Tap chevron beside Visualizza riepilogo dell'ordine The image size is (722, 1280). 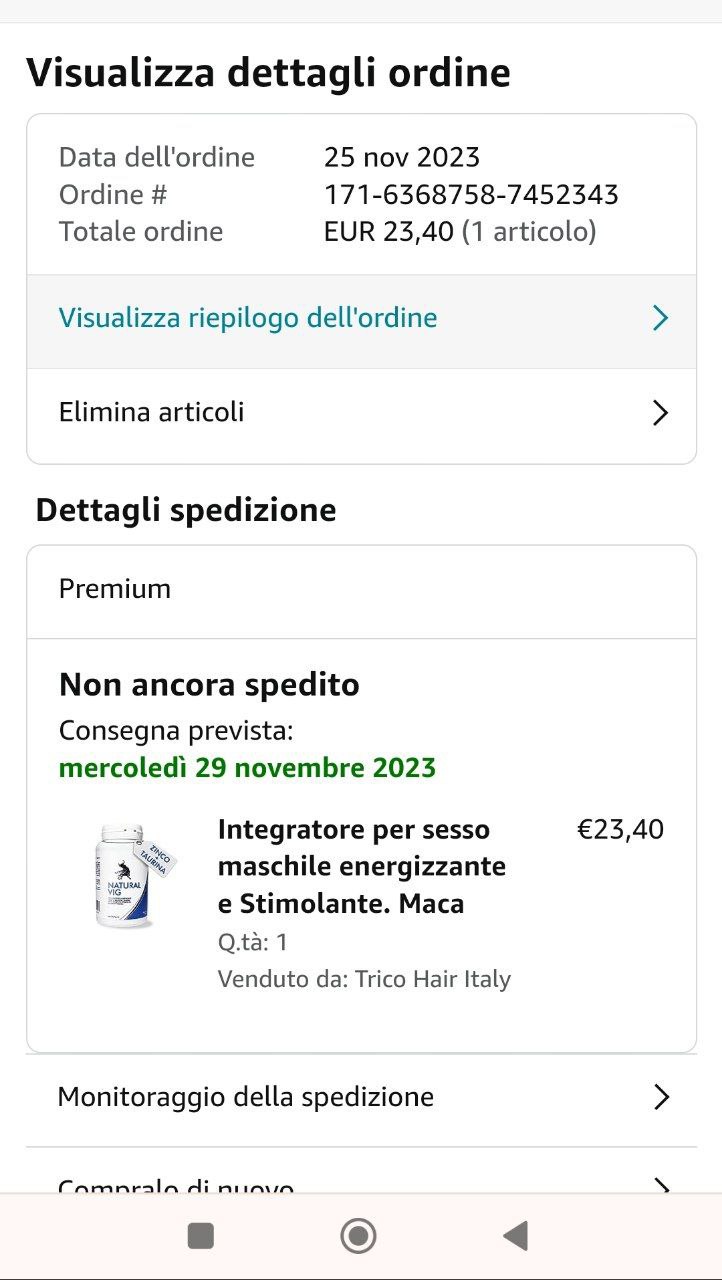pos(660,319)
